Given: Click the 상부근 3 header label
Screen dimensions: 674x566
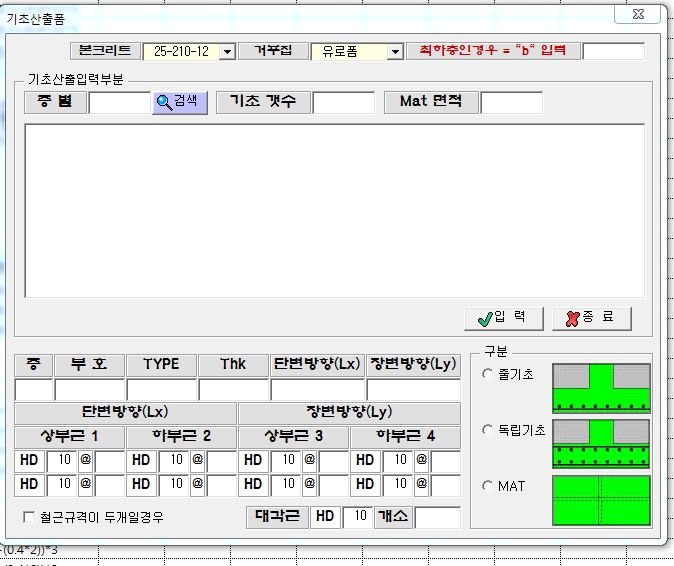Looking at the screenshot, I should [293, 437].
